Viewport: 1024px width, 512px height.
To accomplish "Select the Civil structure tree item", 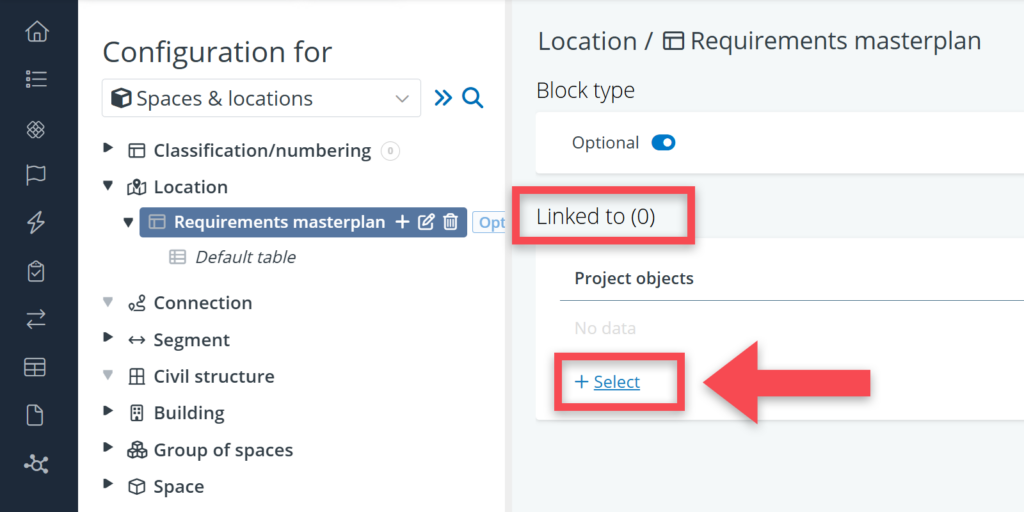I will (x=213, y=376).
